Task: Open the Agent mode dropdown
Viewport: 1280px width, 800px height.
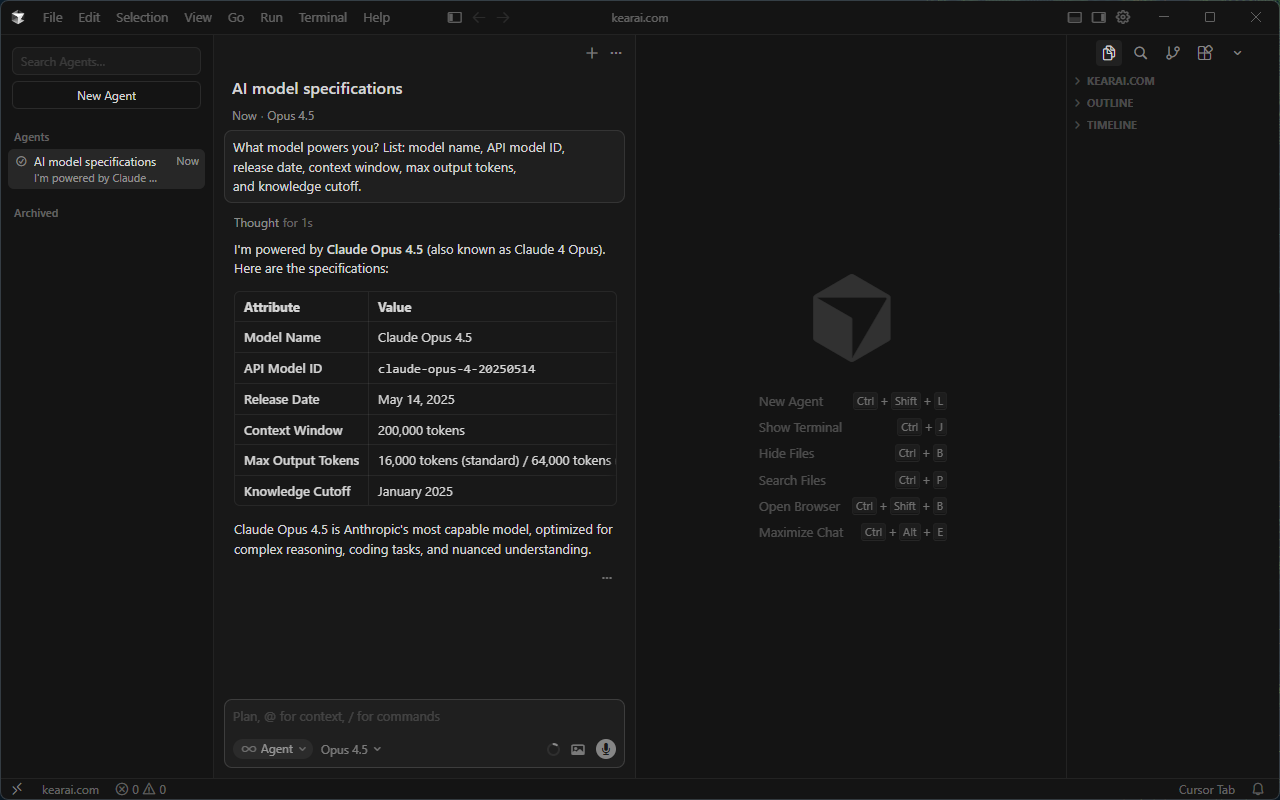Action: pos(273,749)
